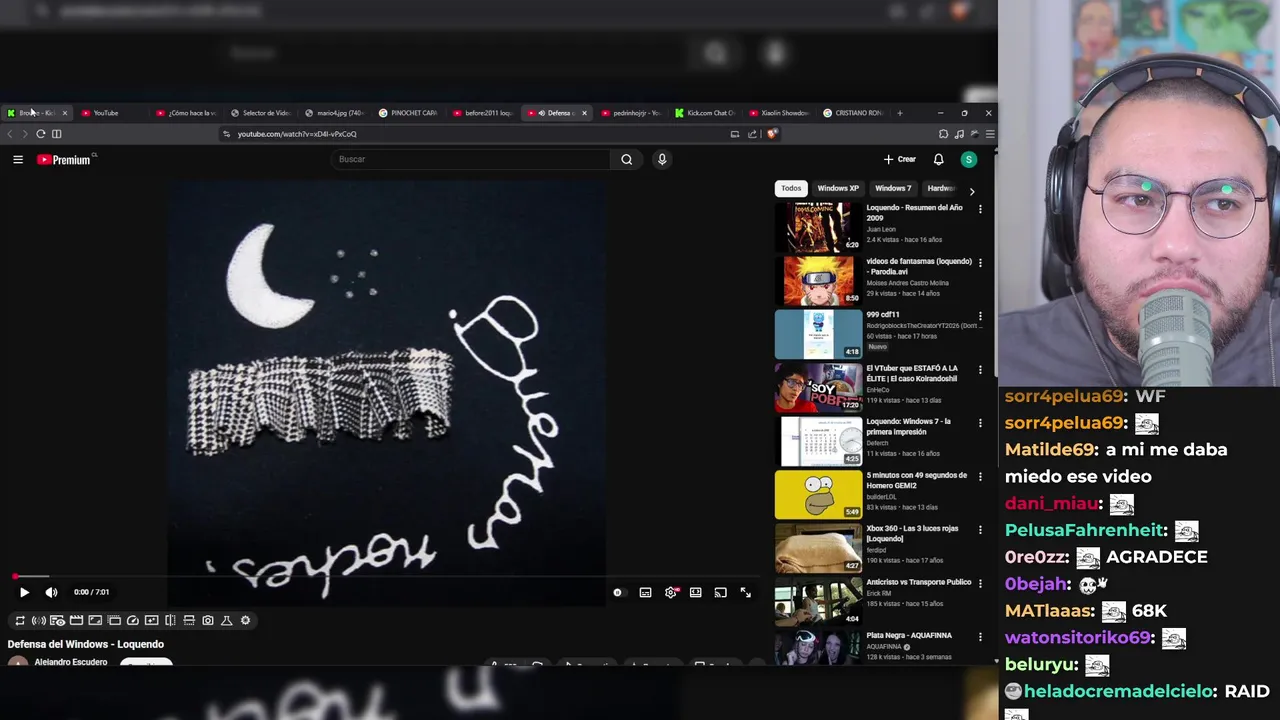
Task: Switch to the YouTube browser tab
Action: click(x=110, y=113)
